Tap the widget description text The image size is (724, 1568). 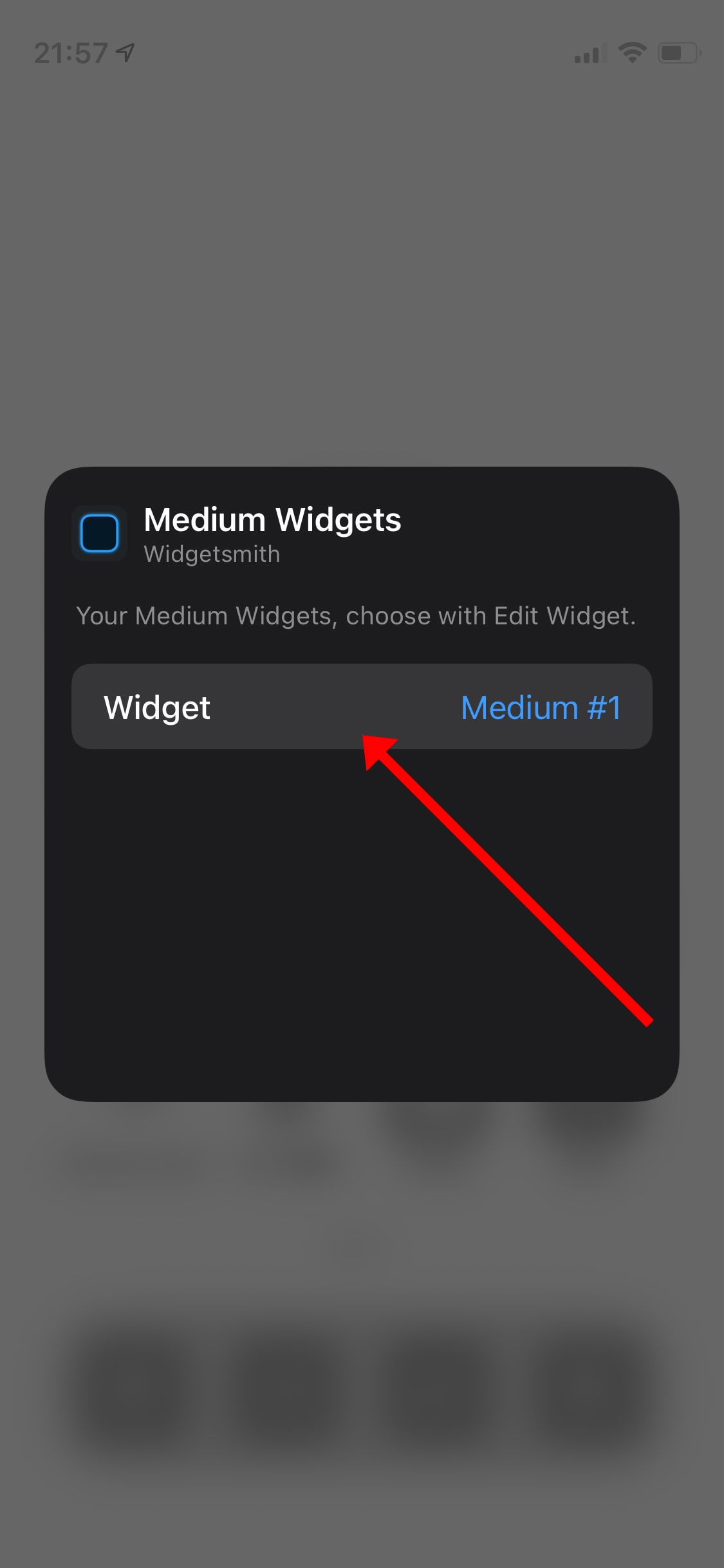[x=356, y=616]
